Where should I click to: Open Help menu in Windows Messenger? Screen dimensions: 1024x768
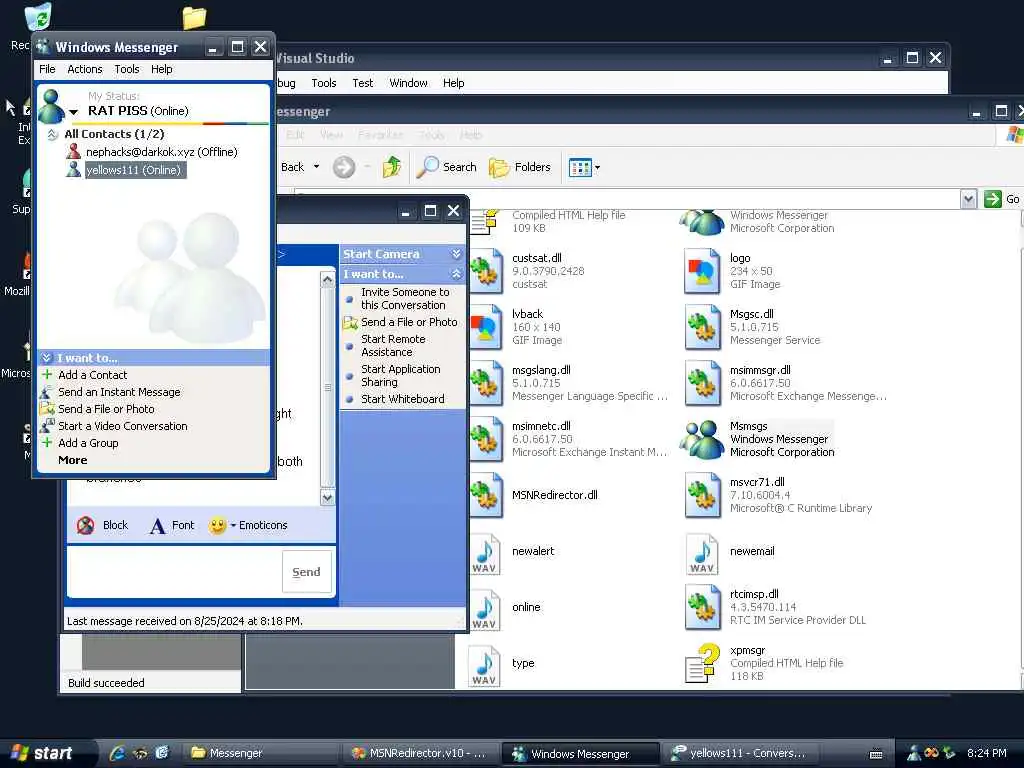pyautogui.click(x=161, y=69)
